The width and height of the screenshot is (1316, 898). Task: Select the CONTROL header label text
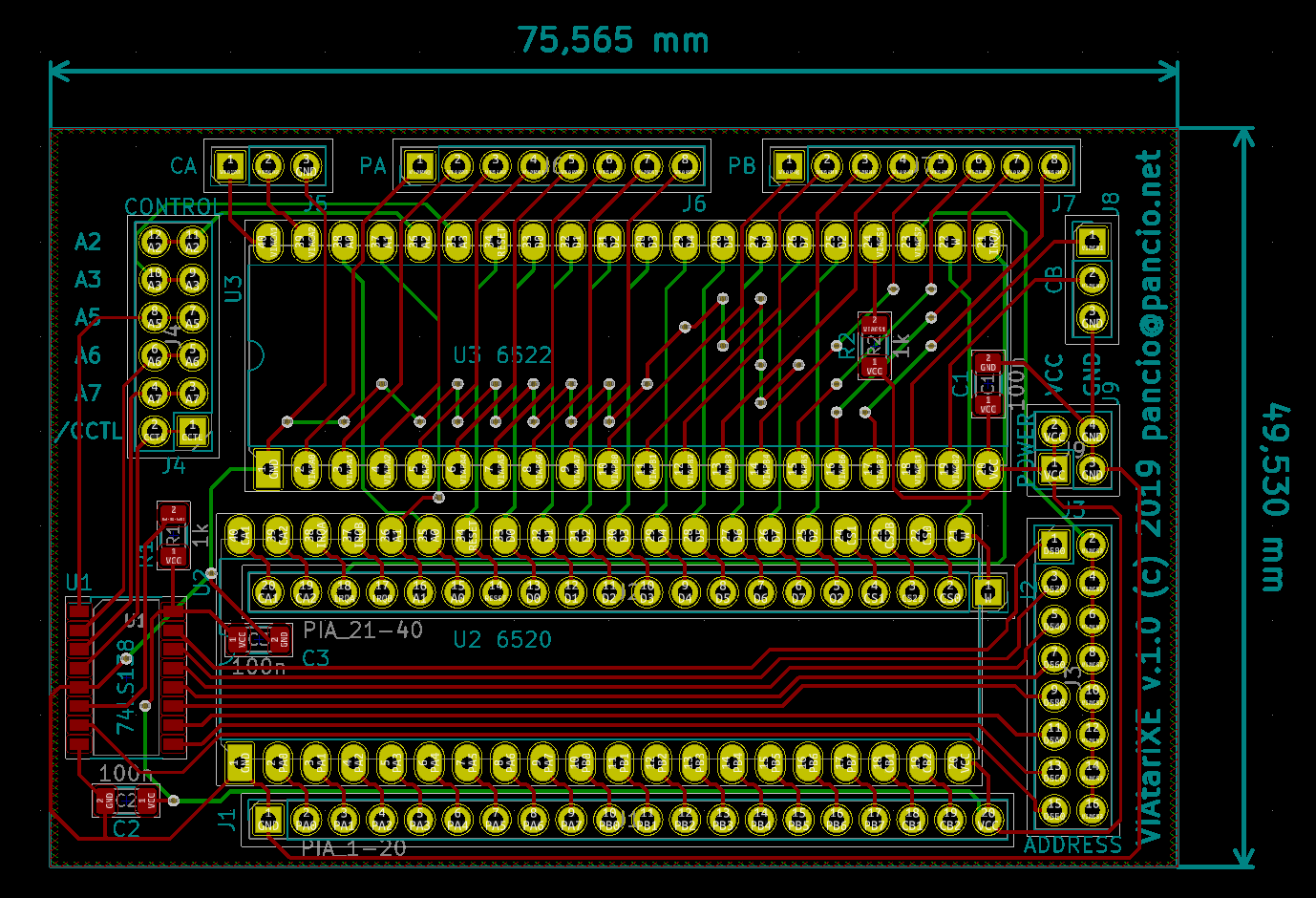click(172, 206)
